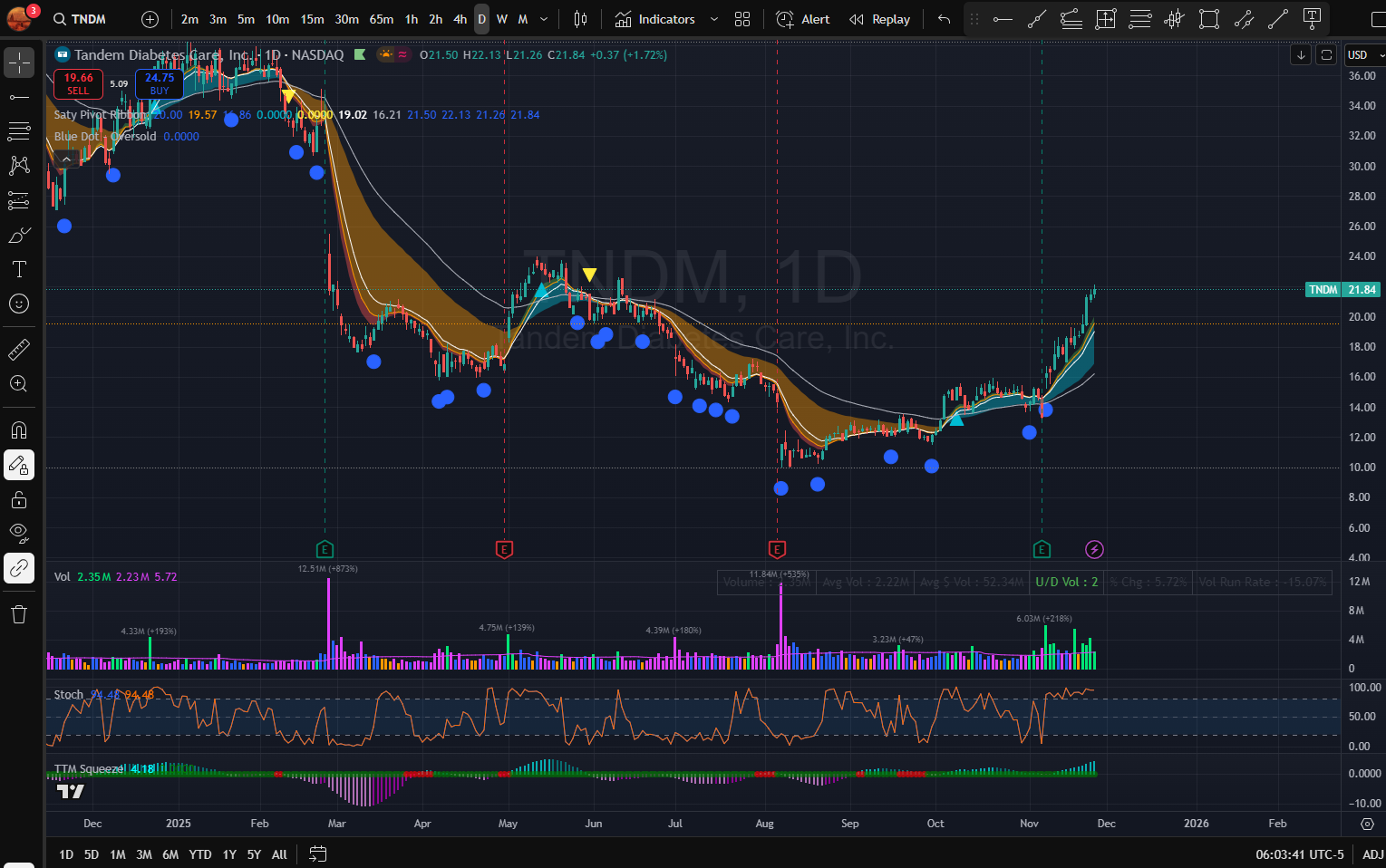1386x868 pixels.
Task: Open the go to date calendar icon
Action: click(x=317, y=854)
